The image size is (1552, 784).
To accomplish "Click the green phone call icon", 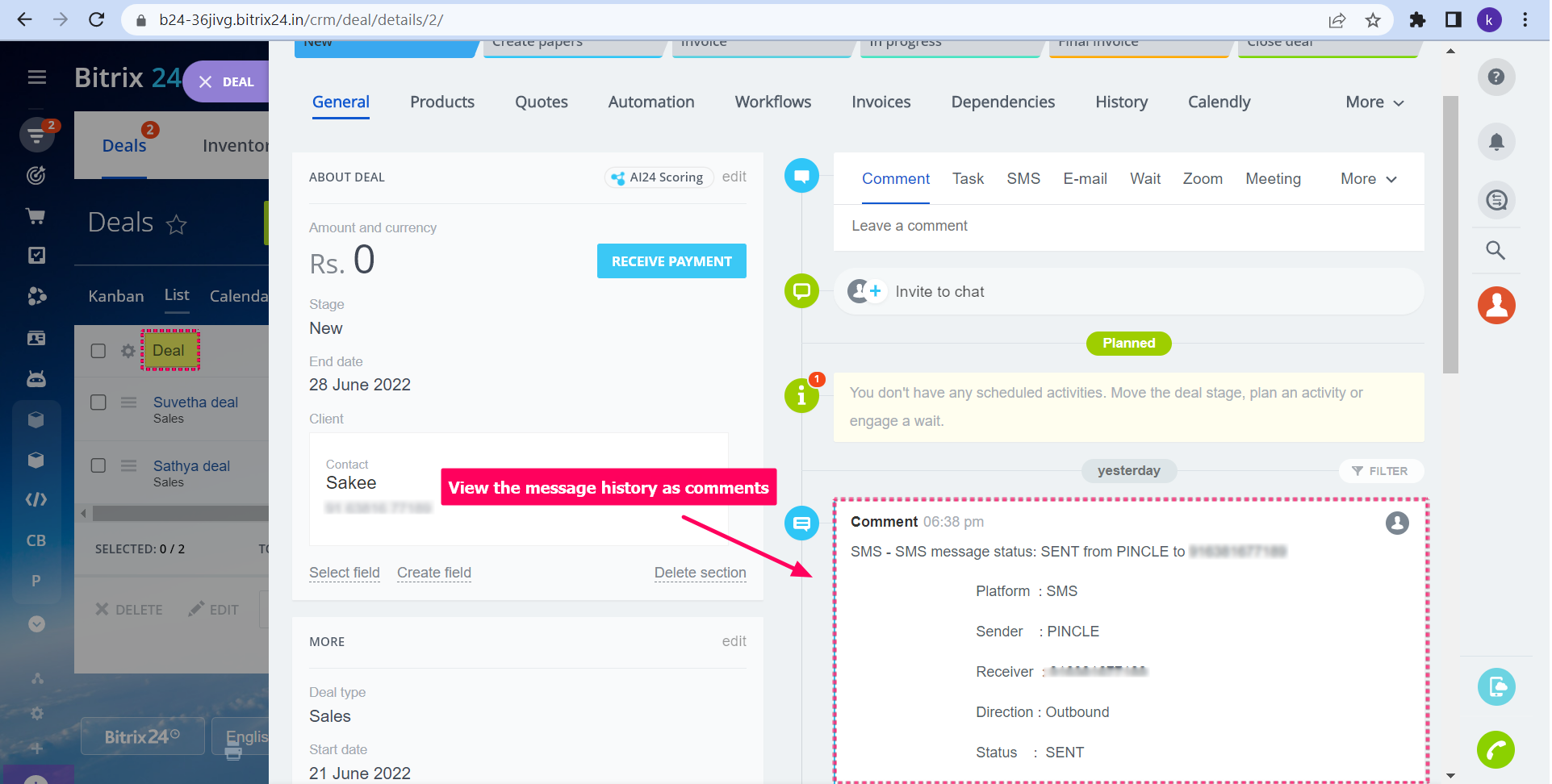I will click(1496, 750).
